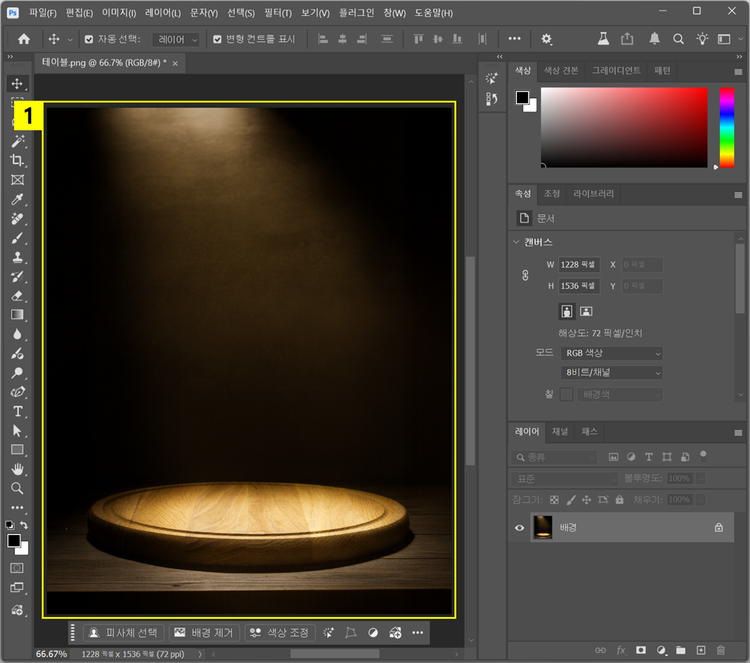Click the create new layer icon
Viewport: 750px width, 663px height.
[700, 650]
